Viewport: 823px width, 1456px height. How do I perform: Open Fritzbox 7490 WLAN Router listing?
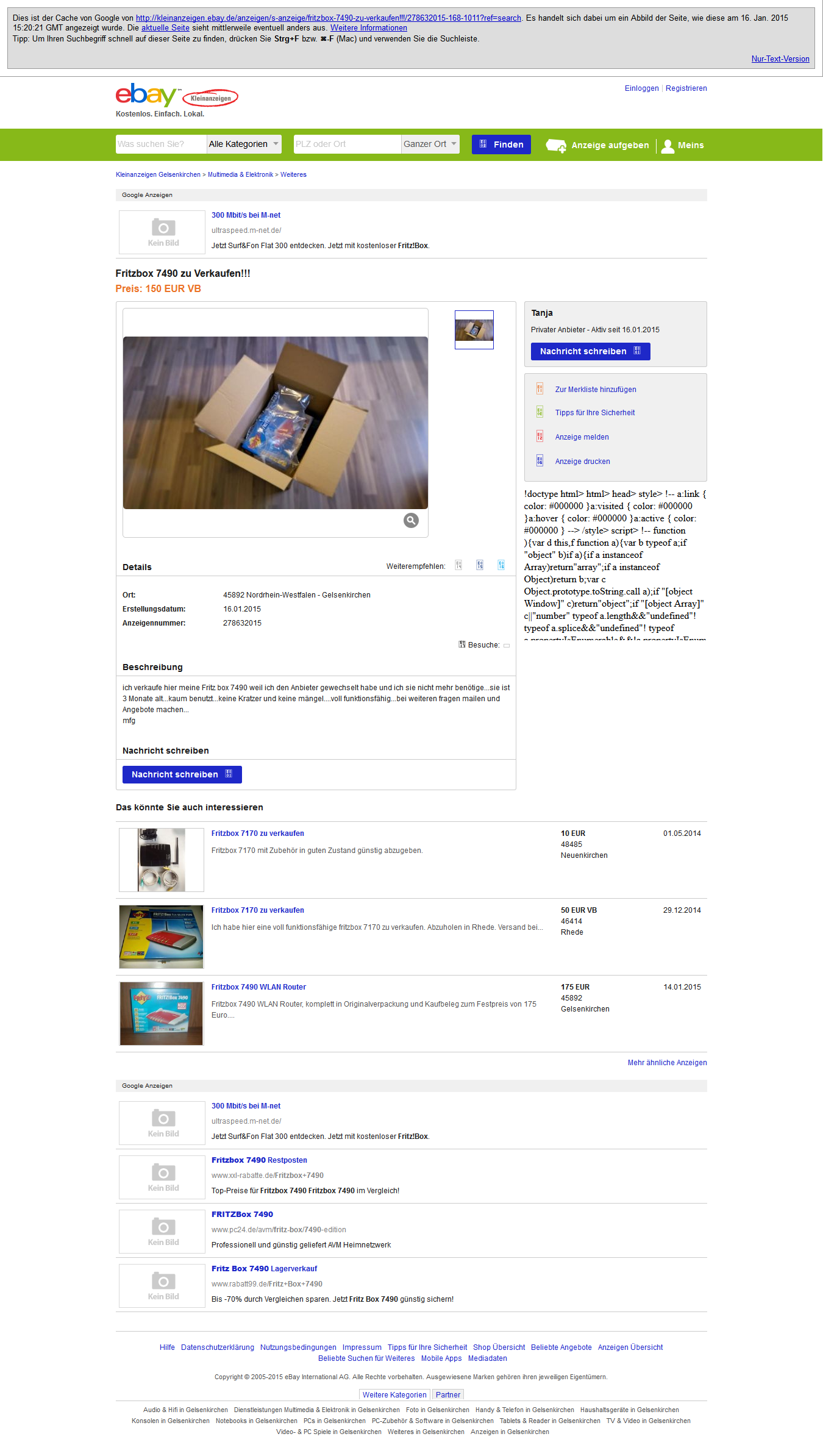[258, 987]
